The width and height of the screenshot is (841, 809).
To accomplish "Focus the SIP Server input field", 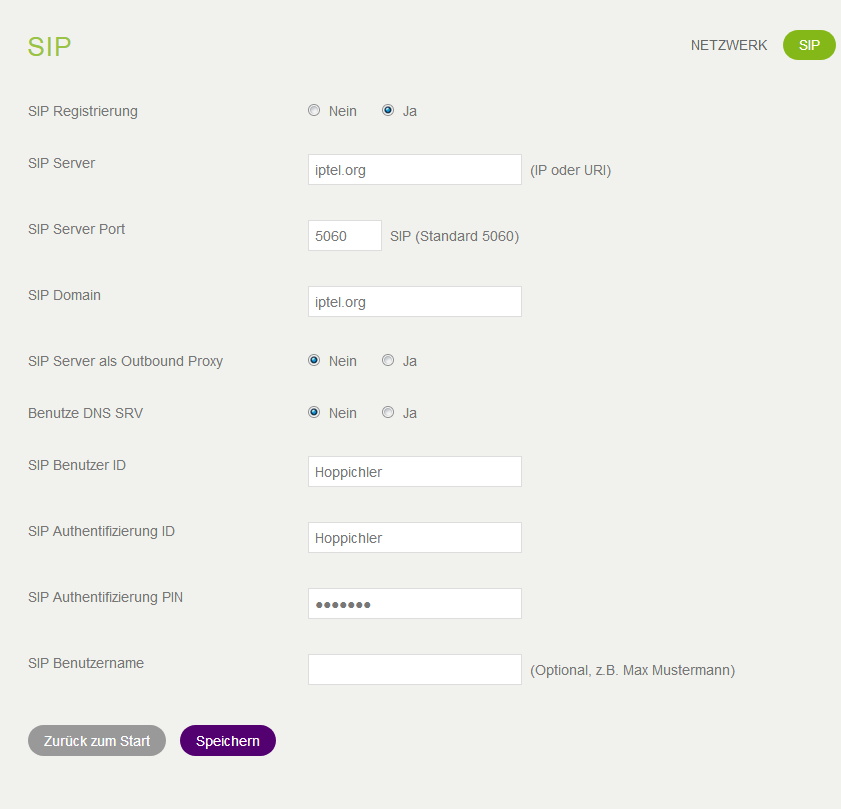I will coord(415,170).
